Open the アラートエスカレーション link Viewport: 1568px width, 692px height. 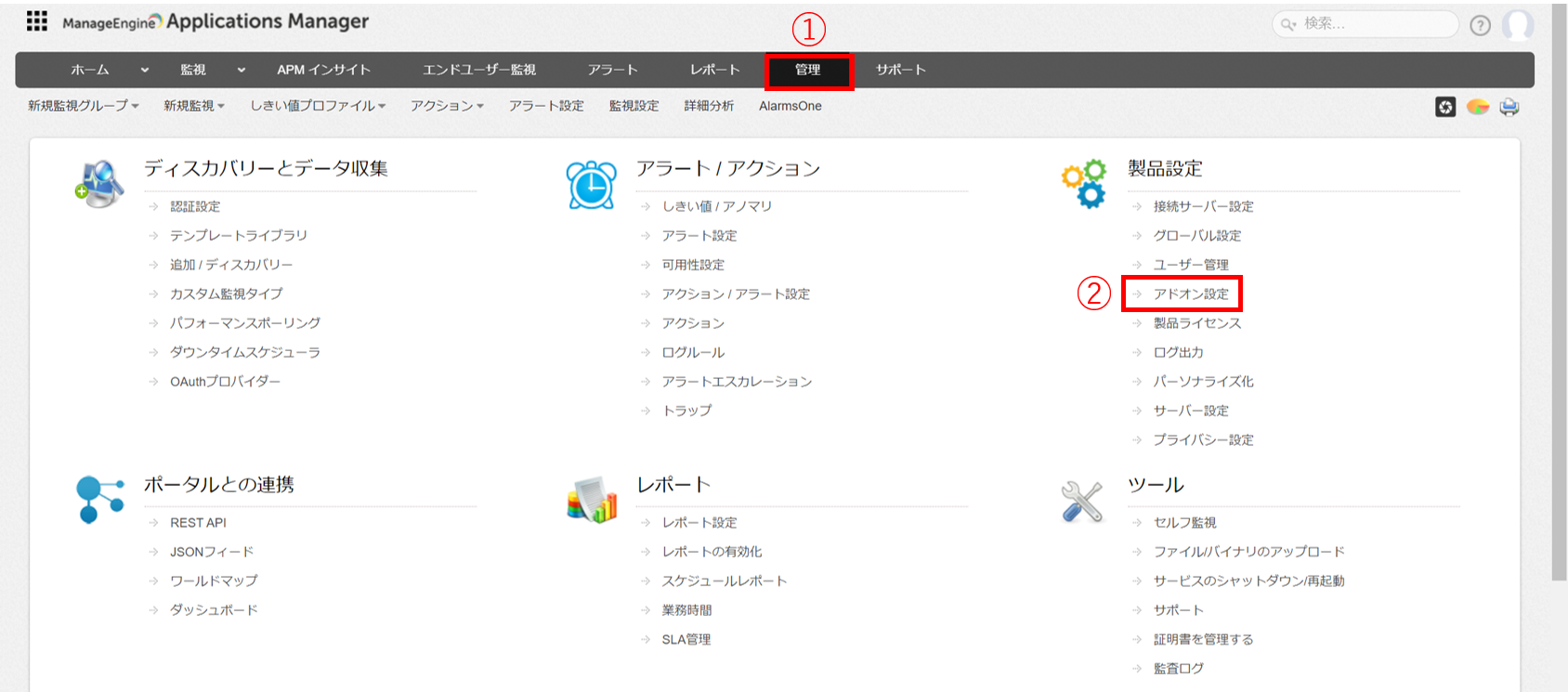click(x=737, y=382)
